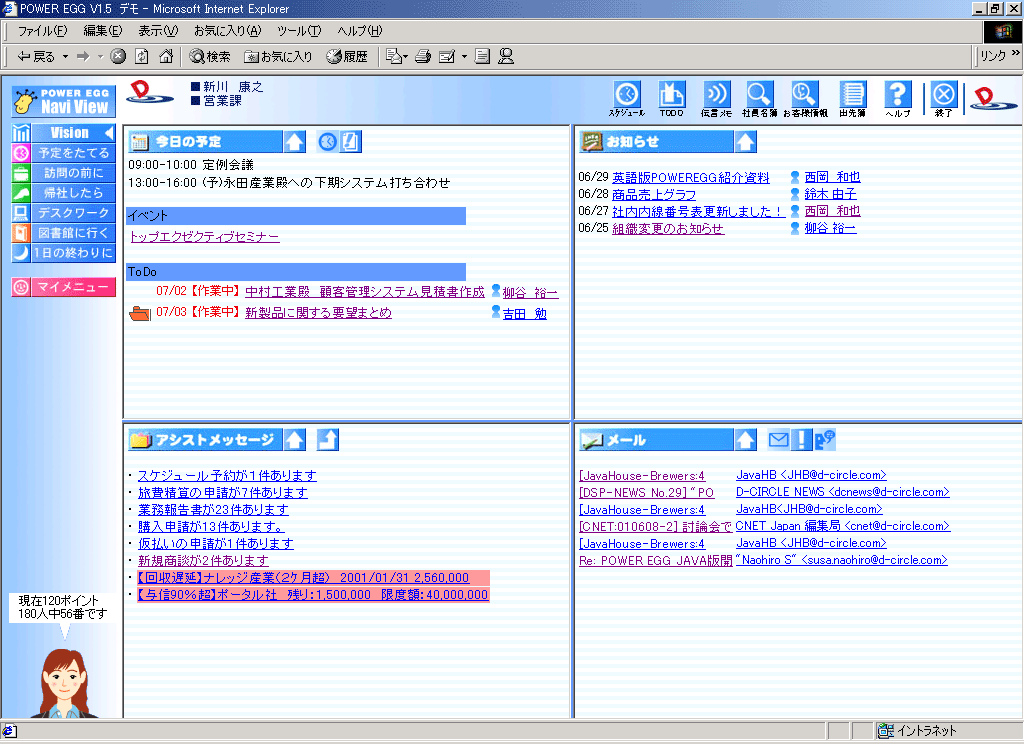1024x744 pixels.
Task: Open the お気に入り(A) menu
Action: pos(227,31)
